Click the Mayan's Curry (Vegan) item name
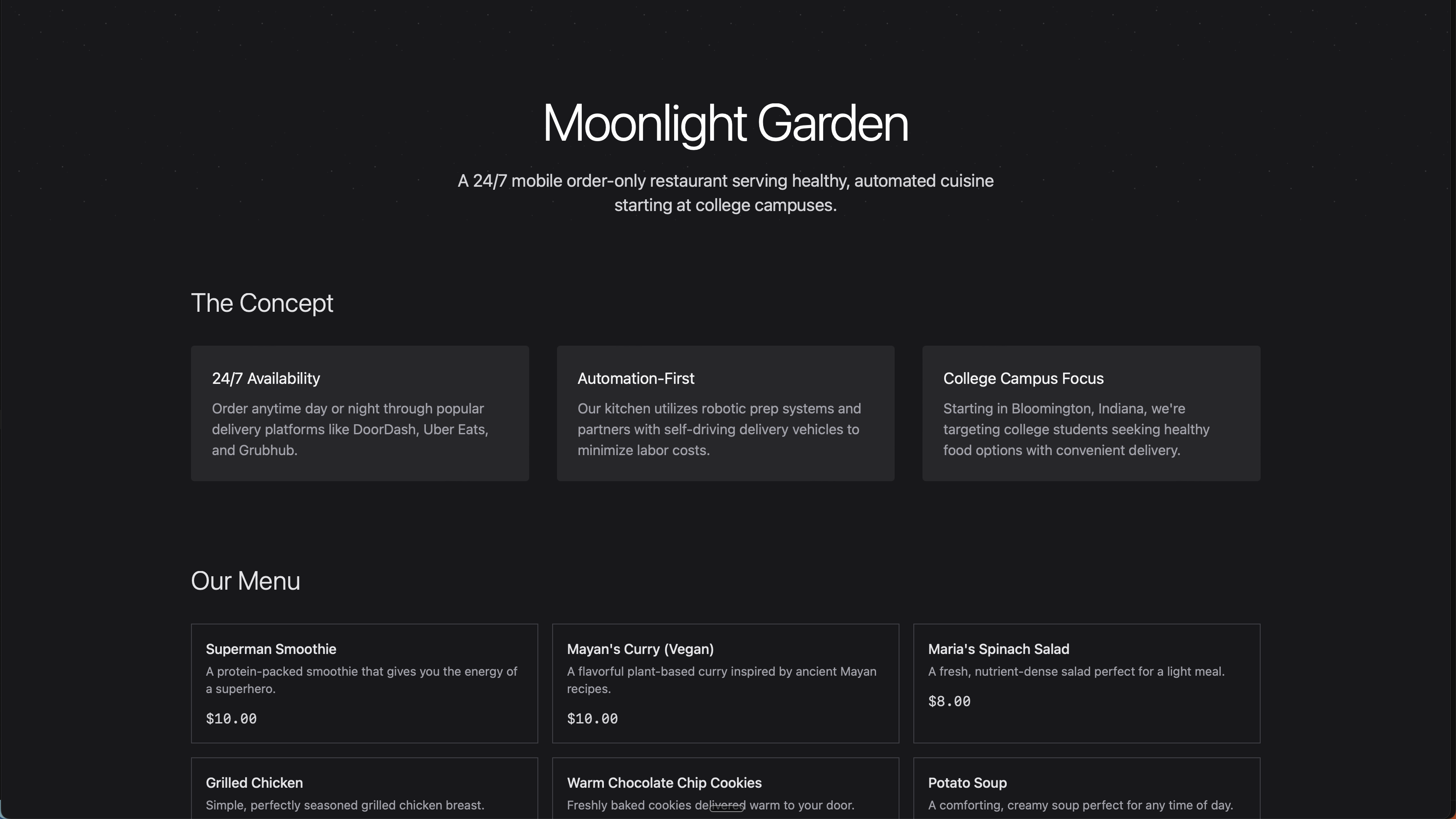 [640, 649]
